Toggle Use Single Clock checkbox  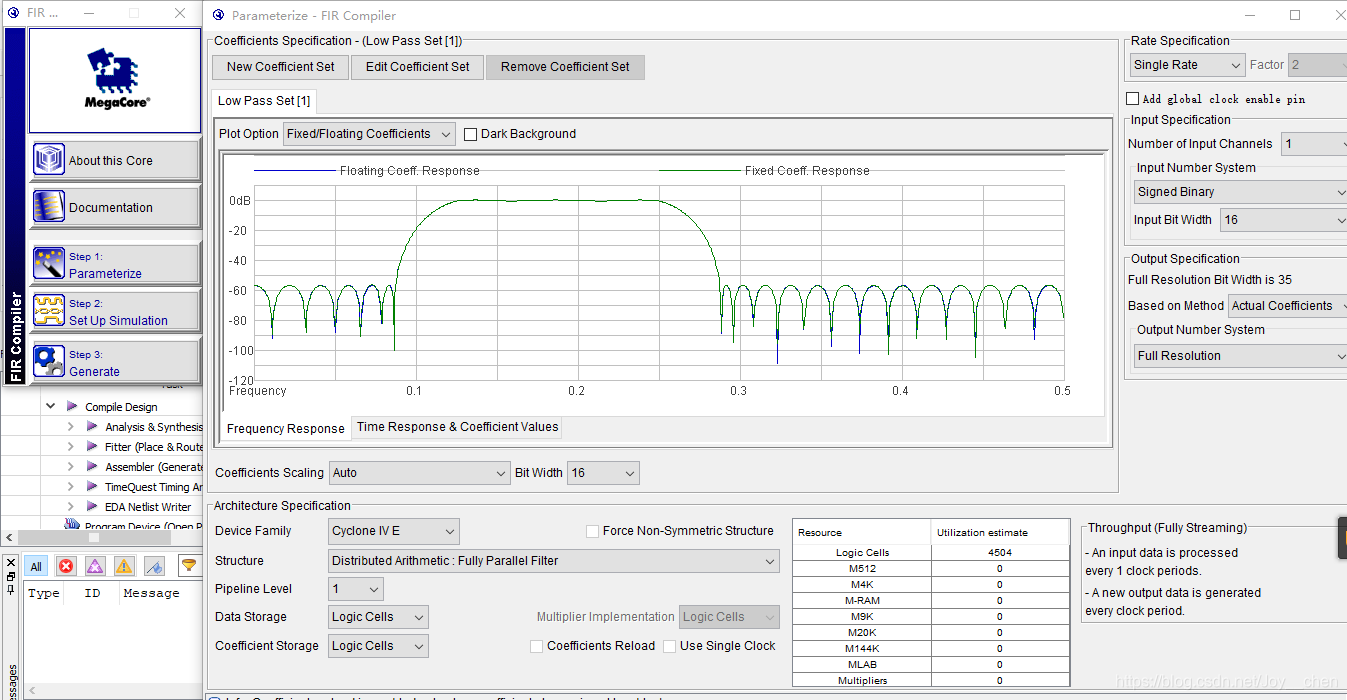coord(669,646)
